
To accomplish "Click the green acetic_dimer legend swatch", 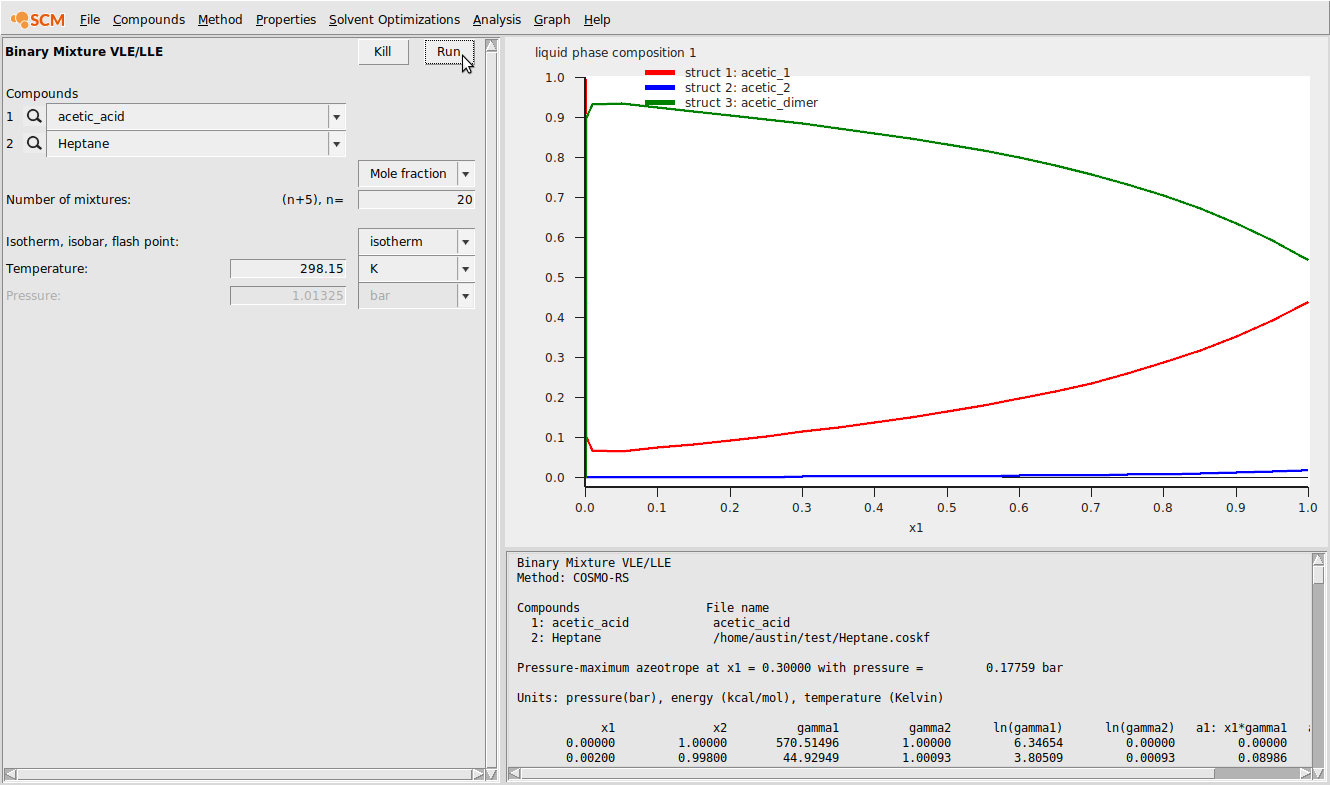I will click(x=660, y=103).
